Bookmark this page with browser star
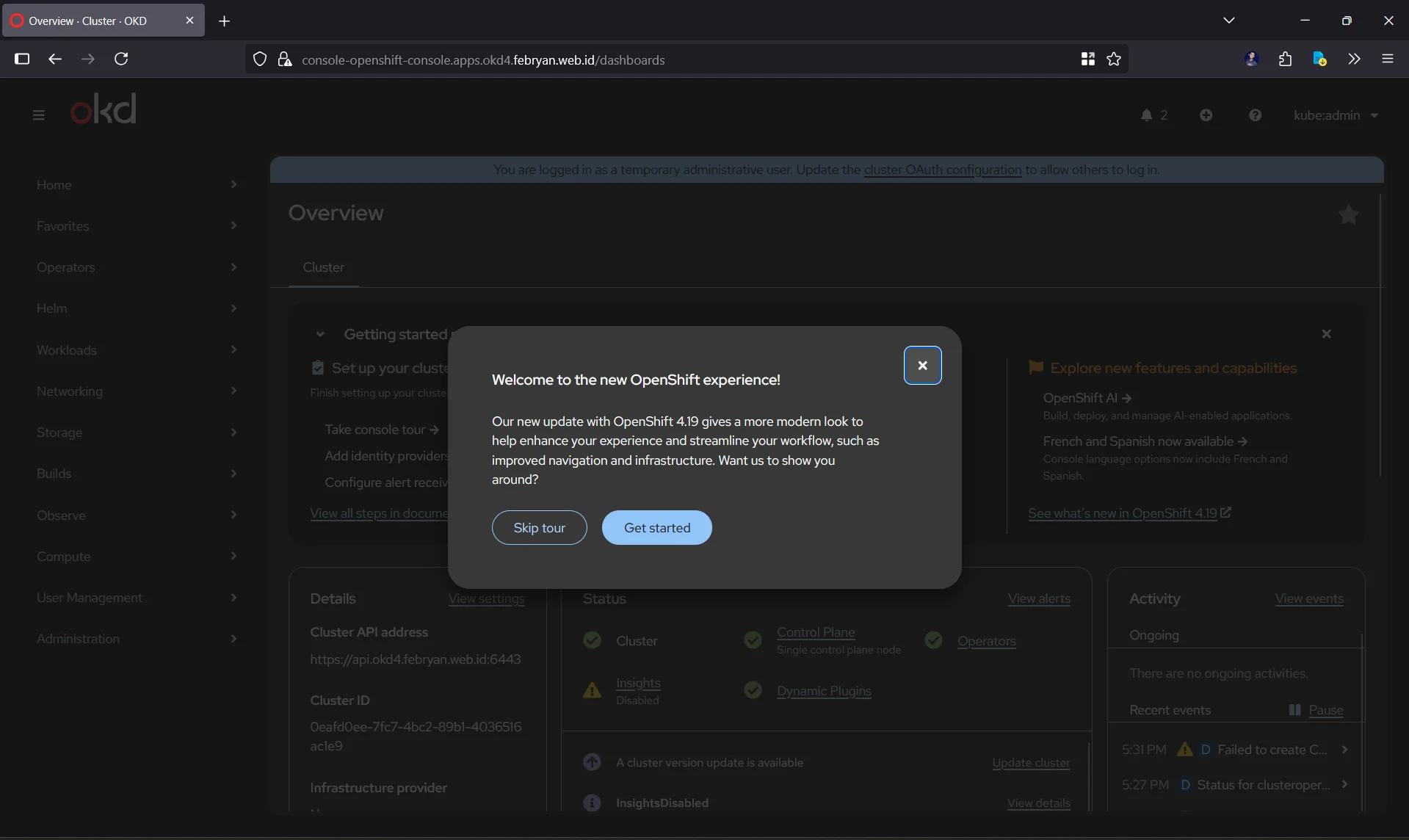Viewport: 1409px width, 840px height. point(1114,59)
